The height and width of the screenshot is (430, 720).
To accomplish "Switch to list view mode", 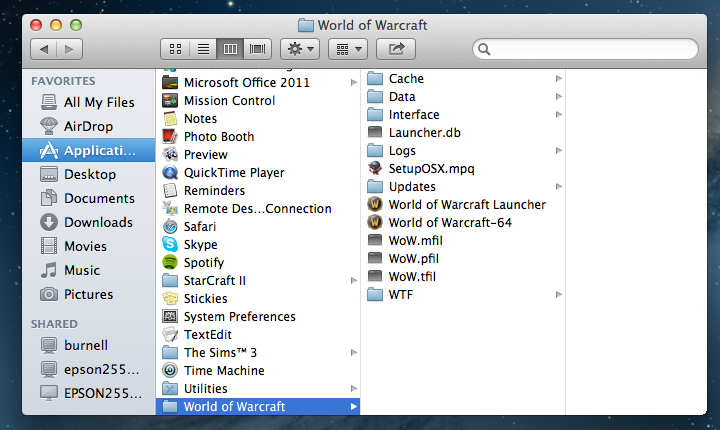I will coord(203,48).
